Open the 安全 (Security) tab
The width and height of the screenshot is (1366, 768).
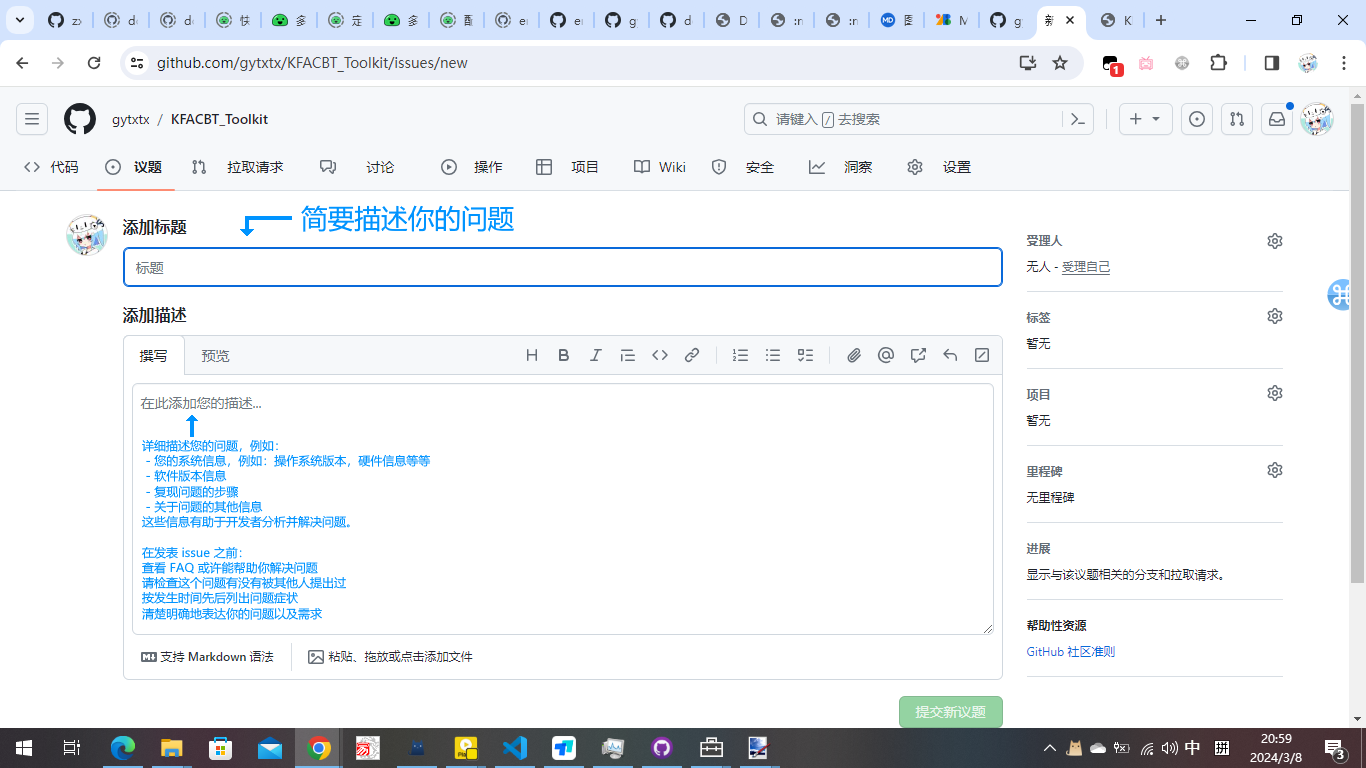pyautogui.click(x=743, y=167)
